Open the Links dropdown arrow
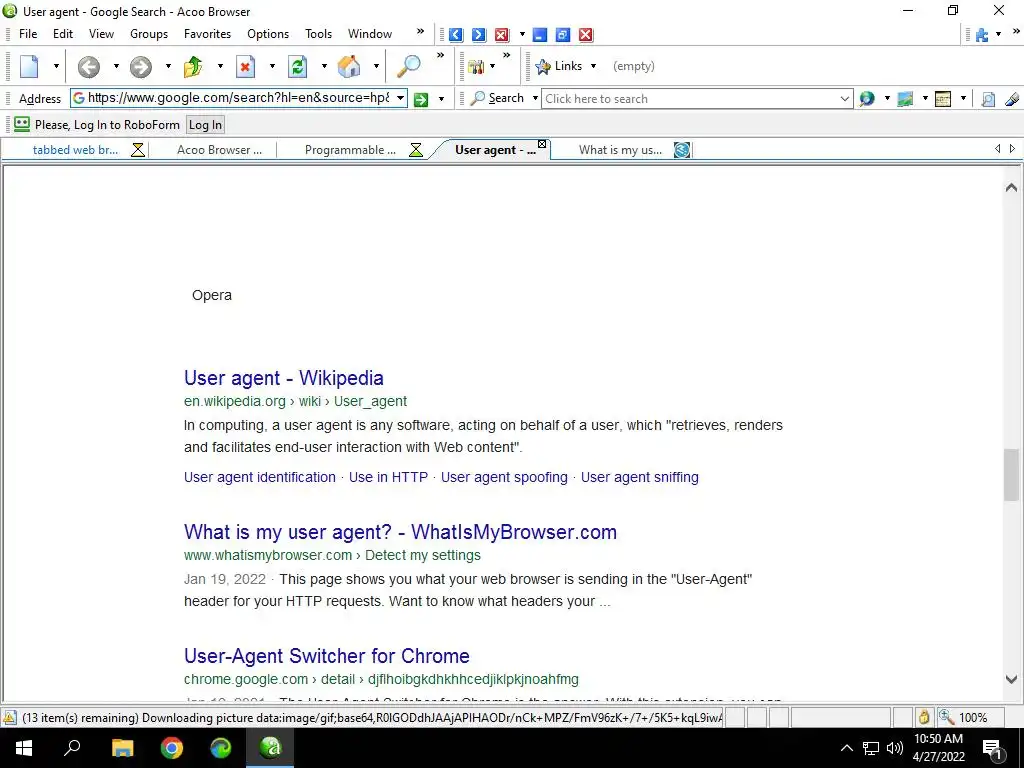Image resolution: width=1024 pixels, height=768 pixels. (x=593, y=66)
